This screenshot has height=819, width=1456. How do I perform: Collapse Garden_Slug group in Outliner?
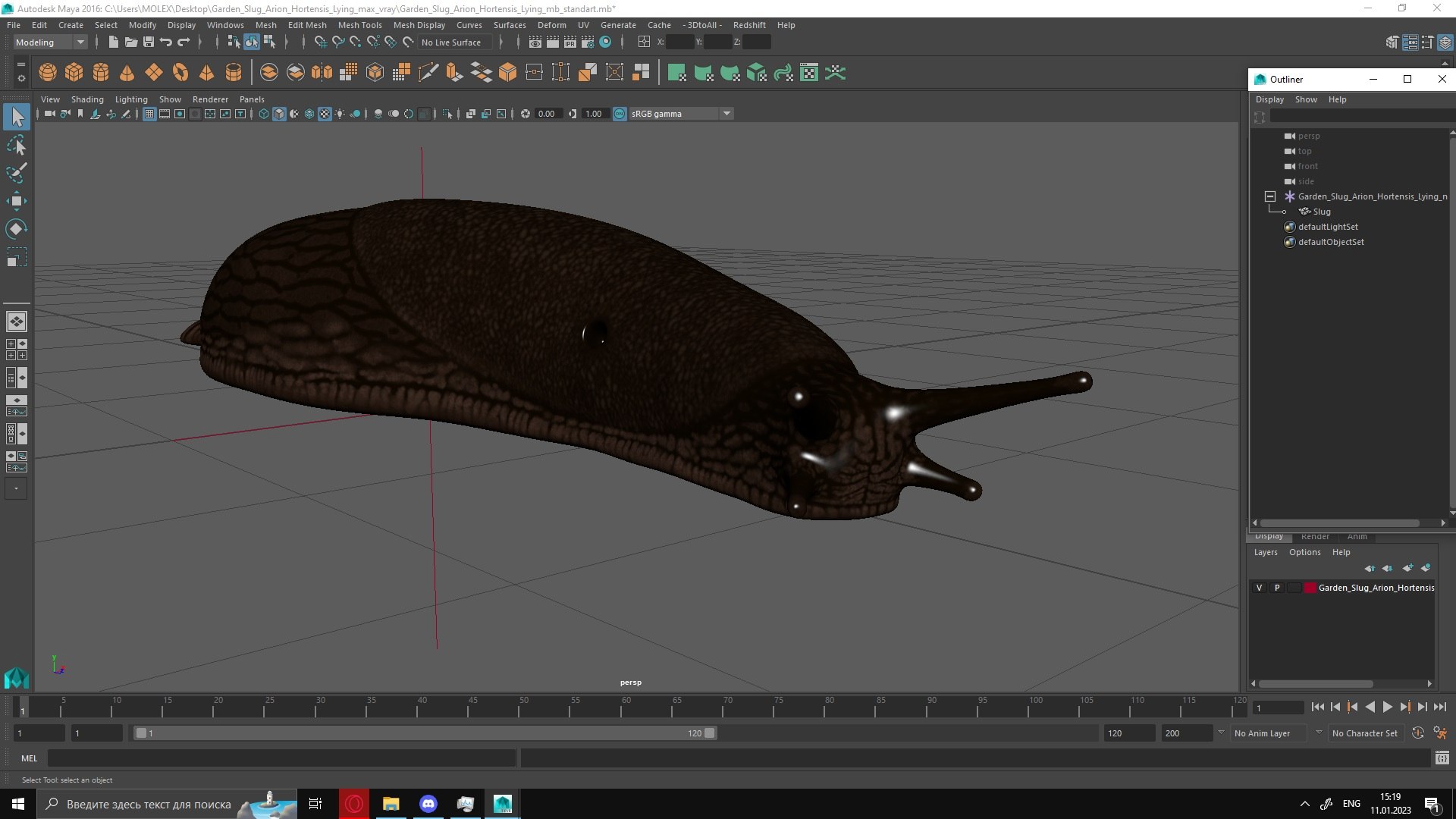pos(1270,196)
